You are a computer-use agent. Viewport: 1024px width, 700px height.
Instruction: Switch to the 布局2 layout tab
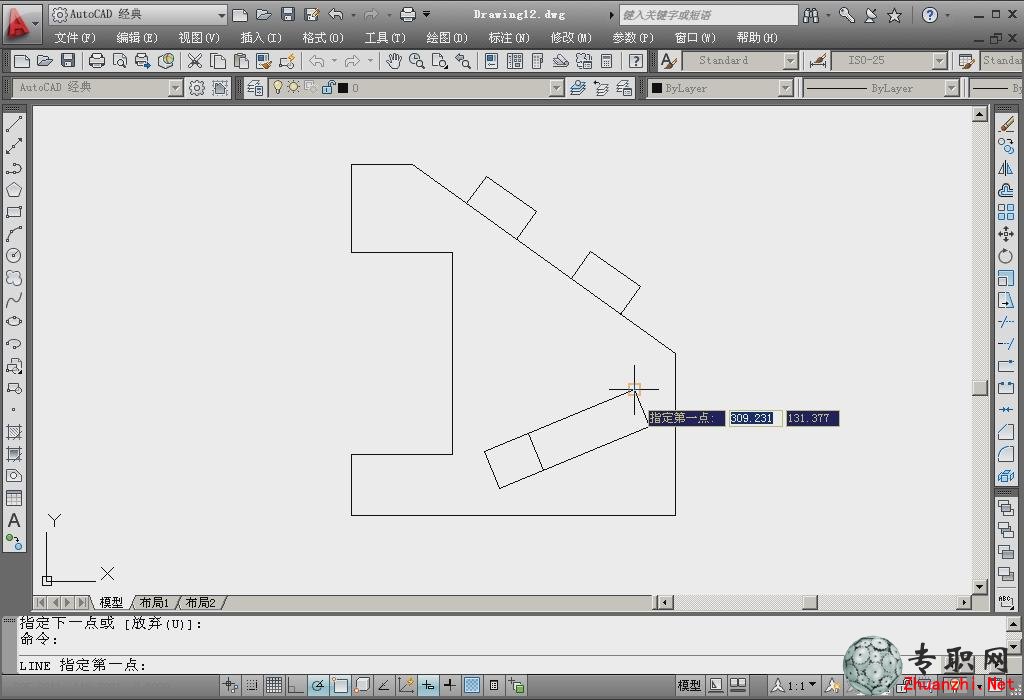point(200,602)
